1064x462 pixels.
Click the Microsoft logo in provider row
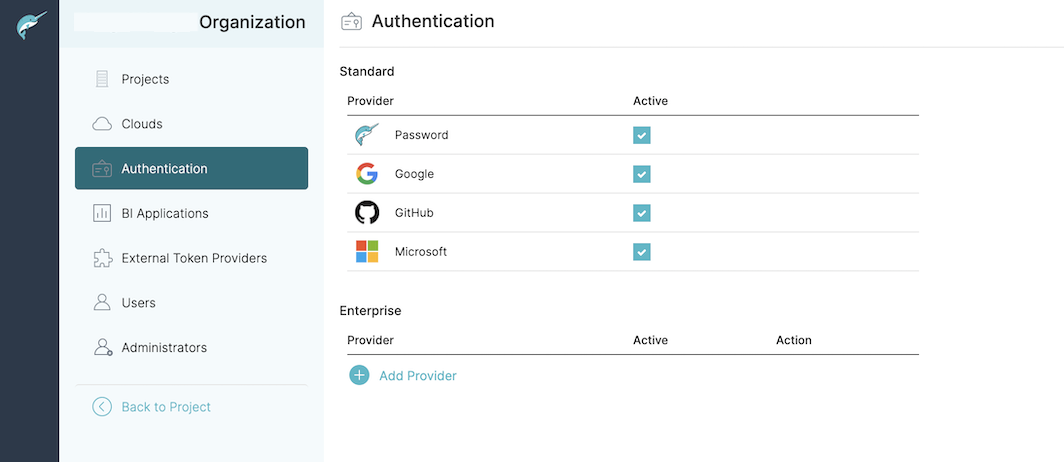tap(367, 252)
